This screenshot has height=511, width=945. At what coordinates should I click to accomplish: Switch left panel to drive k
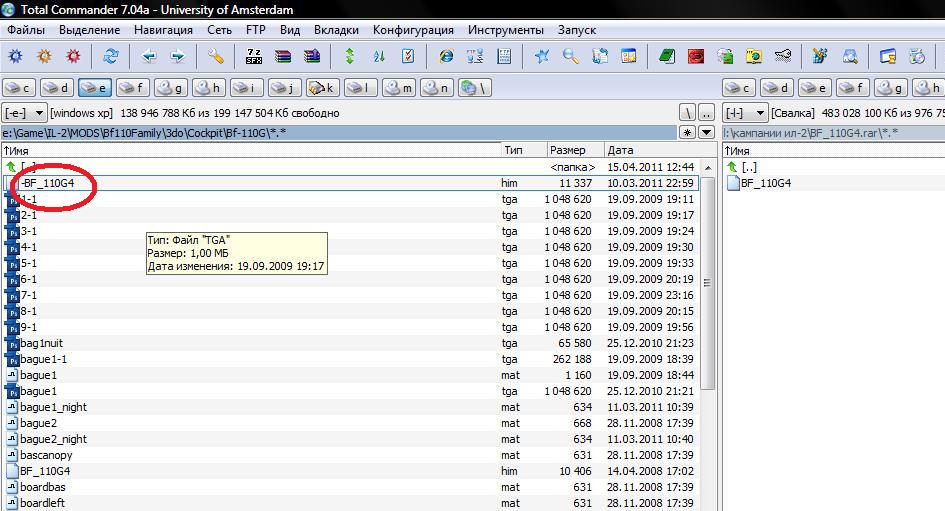pyautogui.click(x=322, y=88)
